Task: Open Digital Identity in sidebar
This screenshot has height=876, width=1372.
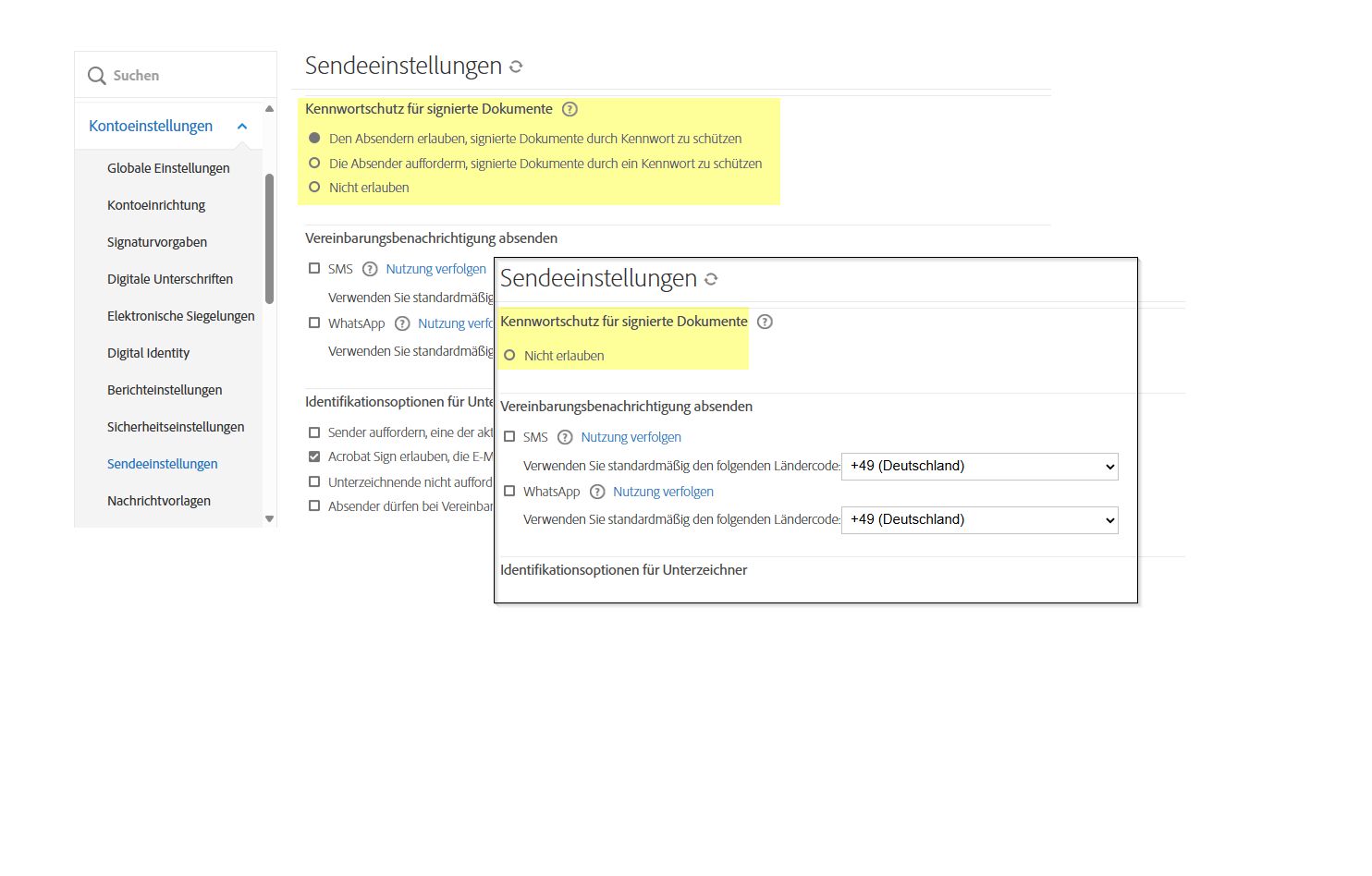Action: (x=149, y=353)
